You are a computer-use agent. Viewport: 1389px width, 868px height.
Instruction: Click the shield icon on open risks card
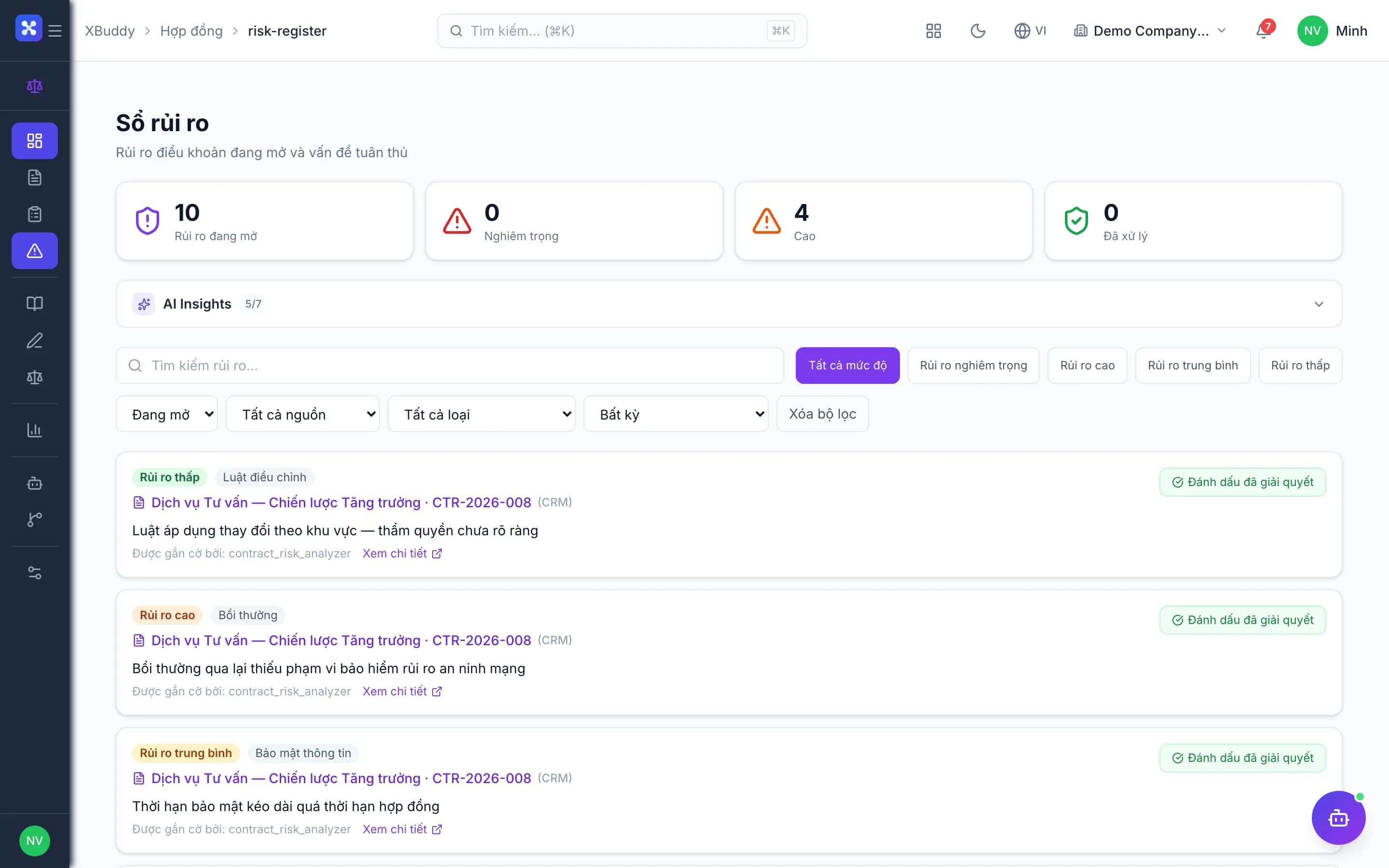coord(148,221)
